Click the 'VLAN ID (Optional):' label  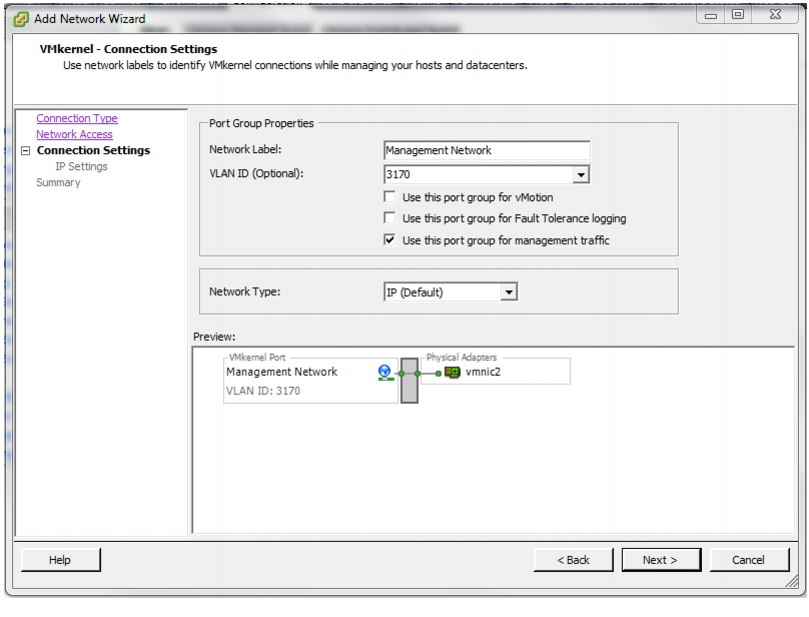coord(256,173)
